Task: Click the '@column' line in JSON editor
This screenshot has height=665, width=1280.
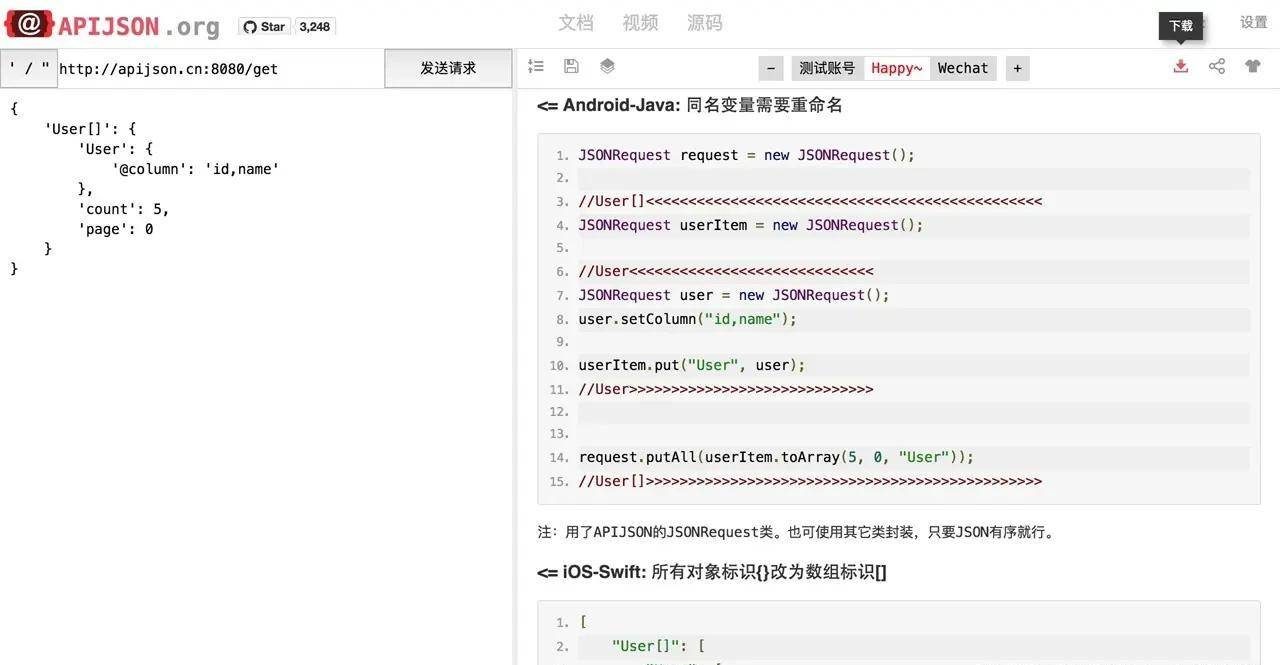Action: (x=195, y=169)
